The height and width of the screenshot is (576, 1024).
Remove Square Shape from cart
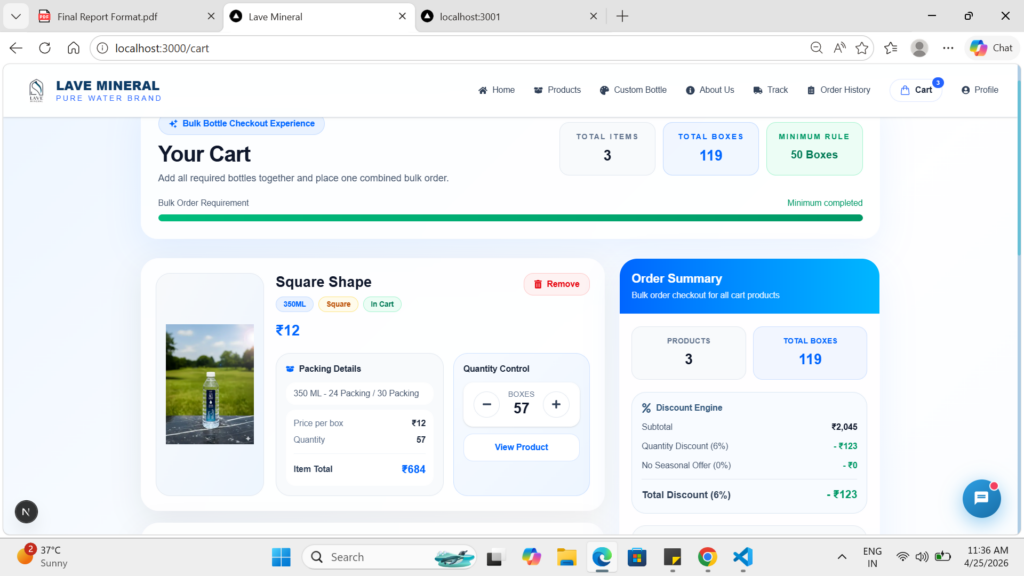pyautogui.click(x=556, y=284)
